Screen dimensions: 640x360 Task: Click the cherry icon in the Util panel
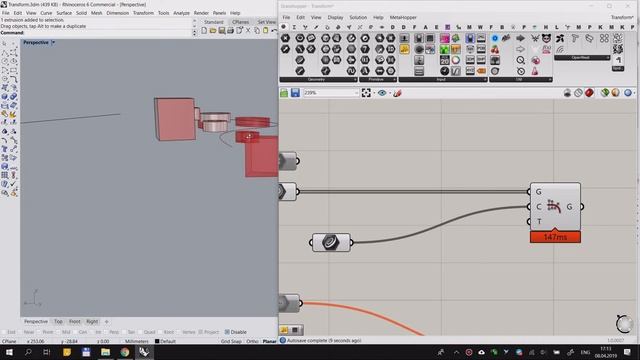(x=495, y=50)
